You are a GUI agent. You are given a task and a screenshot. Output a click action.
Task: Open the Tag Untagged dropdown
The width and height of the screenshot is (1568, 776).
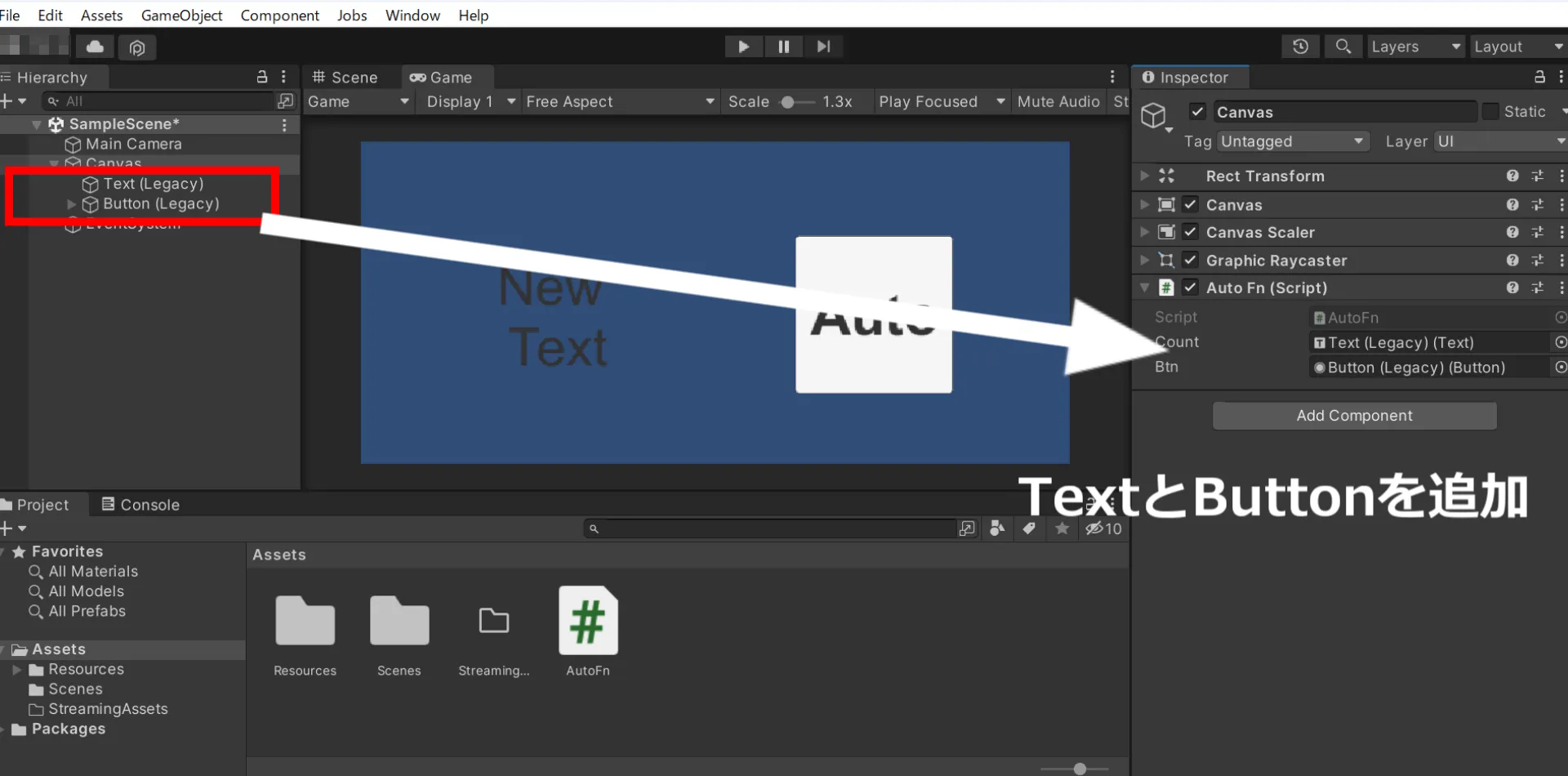1292,141
